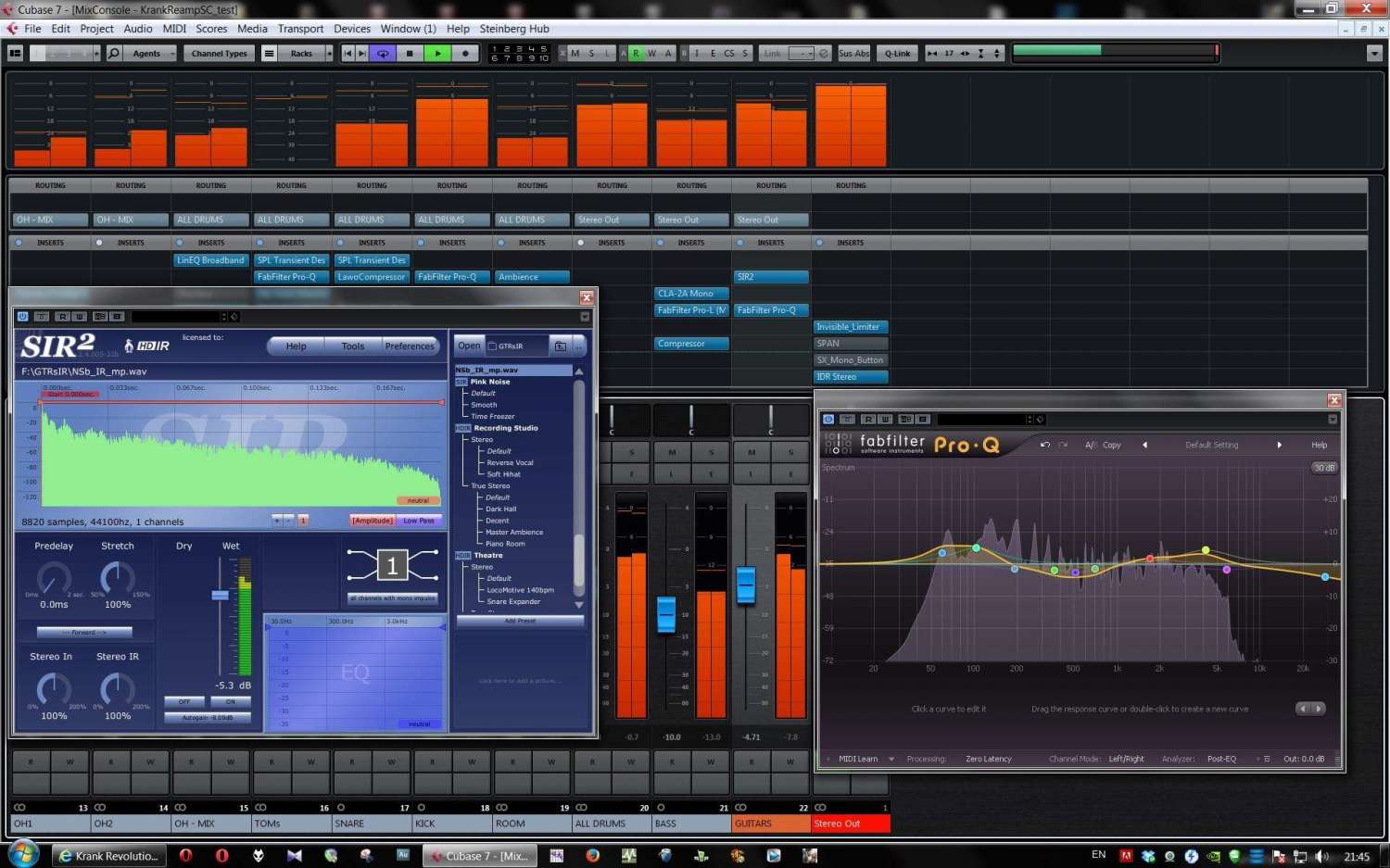Open the Transport menu

[x=300, y=29]
